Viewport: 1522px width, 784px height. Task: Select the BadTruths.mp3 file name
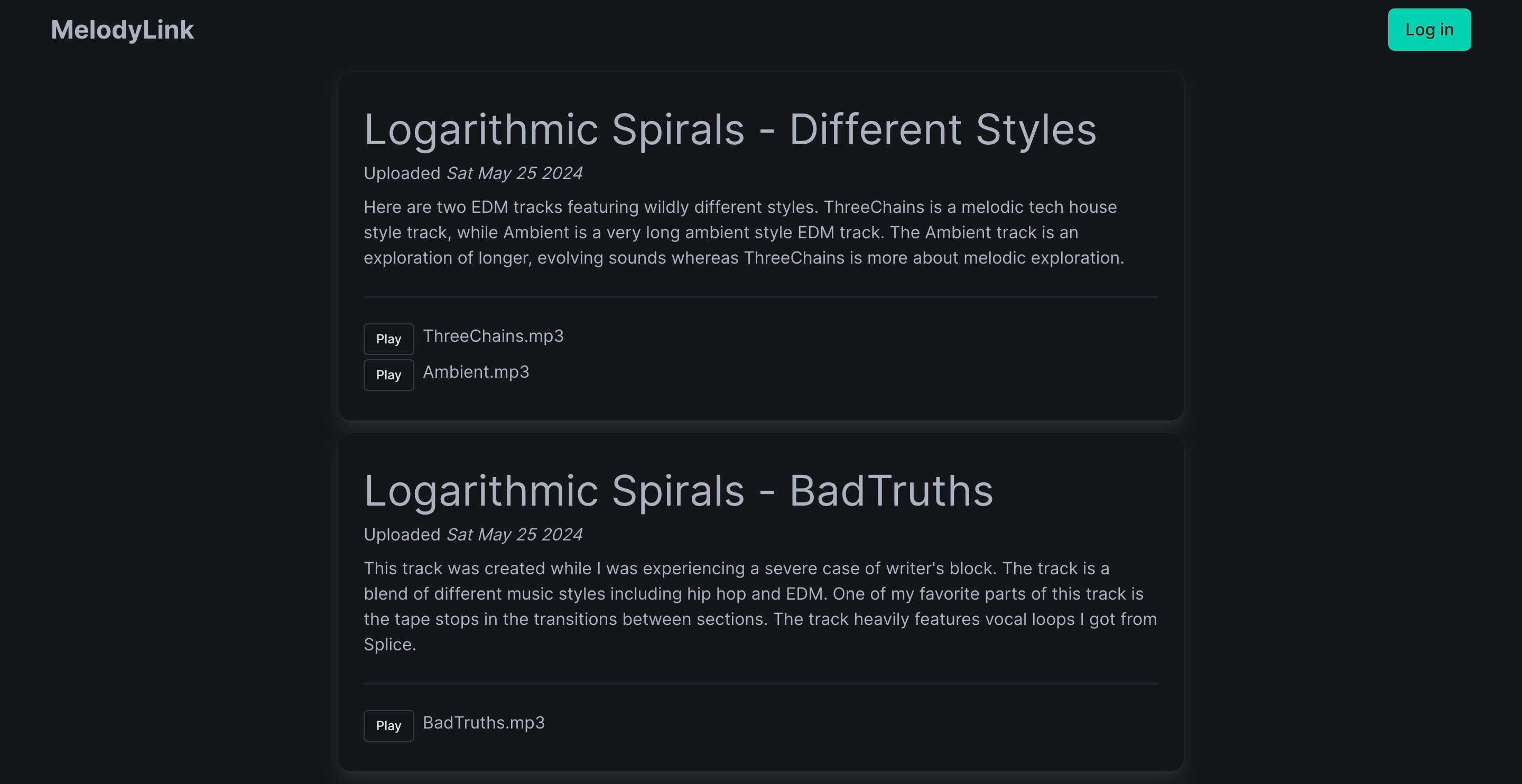tap(484, 723)
